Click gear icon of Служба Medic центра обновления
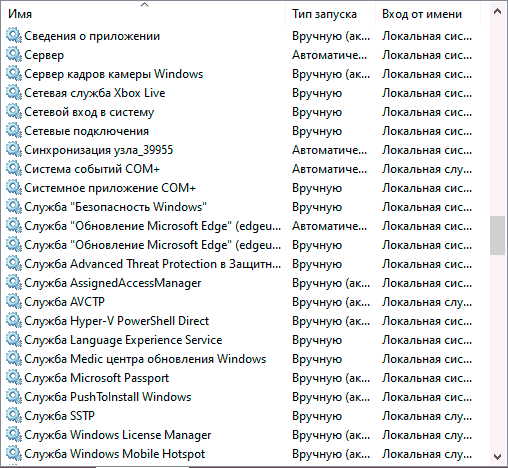The image size is (508, 468). tap(14, 359)
